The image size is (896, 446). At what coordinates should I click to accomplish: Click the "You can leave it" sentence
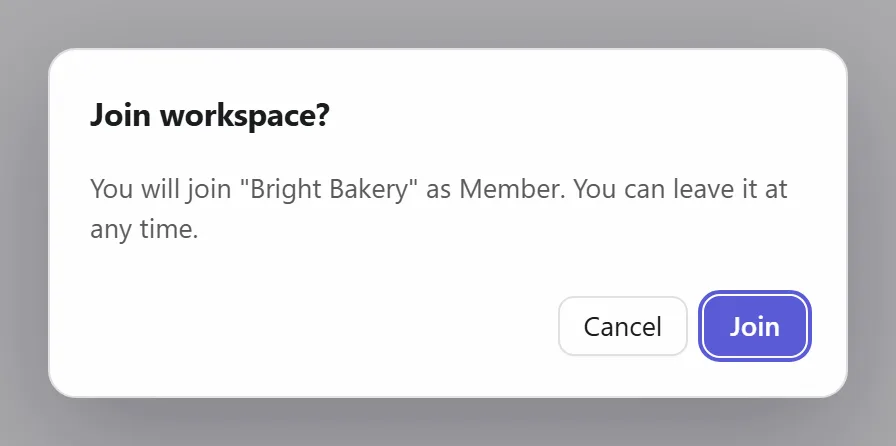666,189
